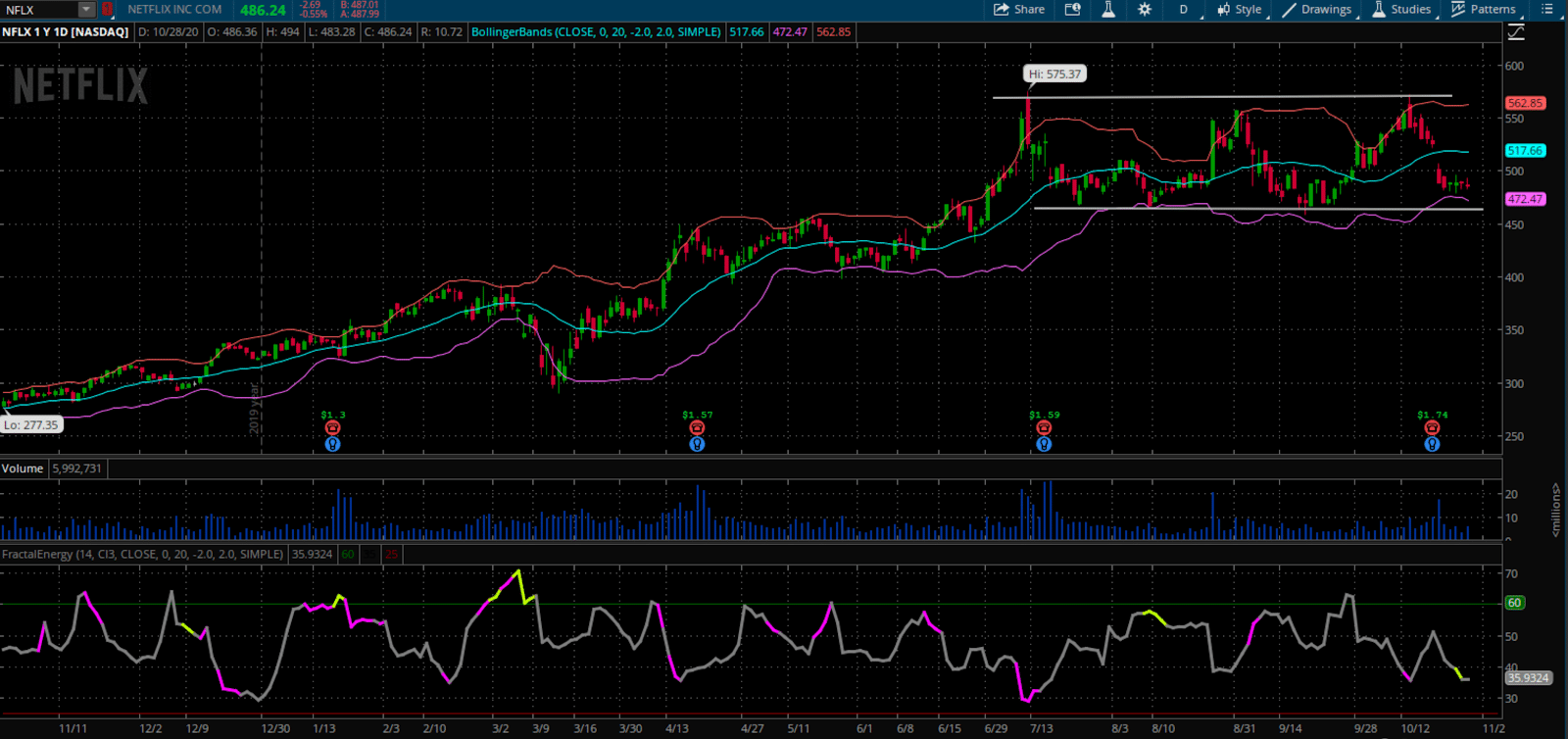Click the bid price B: 487.01
This screenshot has width=1568, height=739.
point(360,5)
